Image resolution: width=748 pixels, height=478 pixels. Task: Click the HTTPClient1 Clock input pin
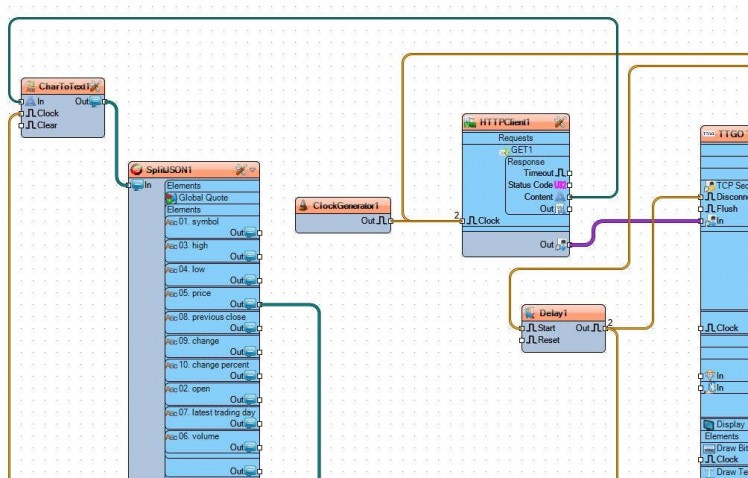pyautogui.click(x=462, y=221)
